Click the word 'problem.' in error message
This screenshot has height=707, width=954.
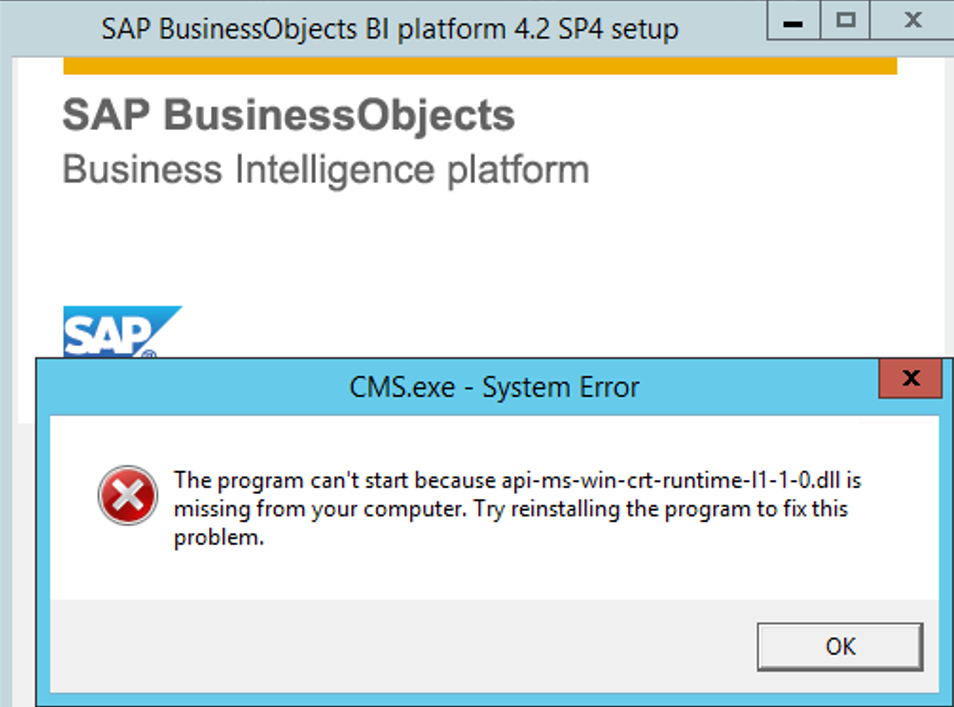pos(219,538)
